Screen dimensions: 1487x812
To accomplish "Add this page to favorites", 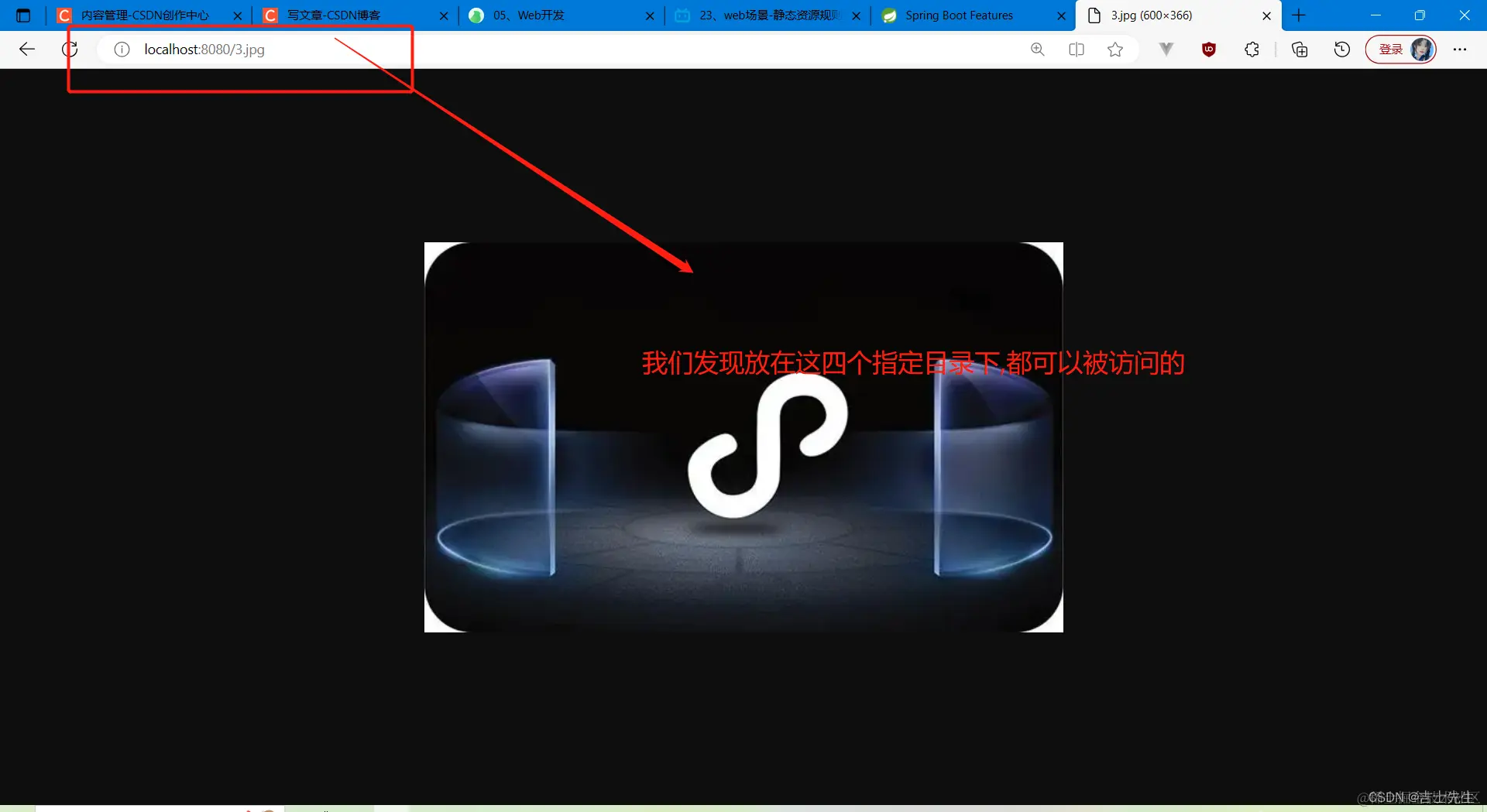I will coord(1115,50).
